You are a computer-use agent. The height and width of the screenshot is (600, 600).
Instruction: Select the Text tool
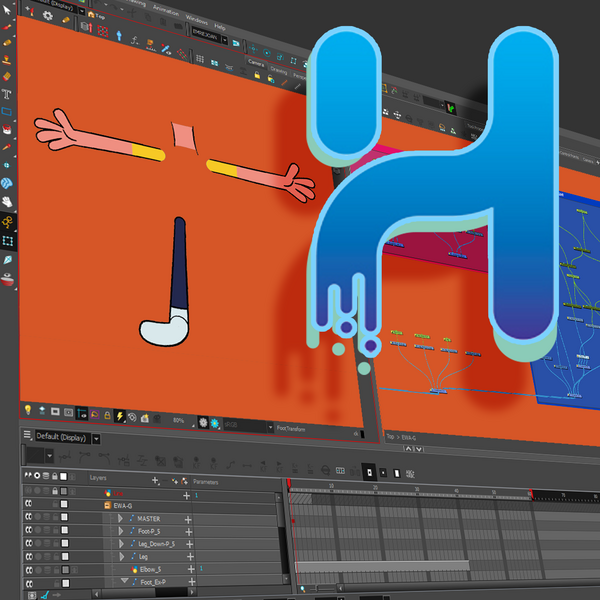(x=7, y=94)
